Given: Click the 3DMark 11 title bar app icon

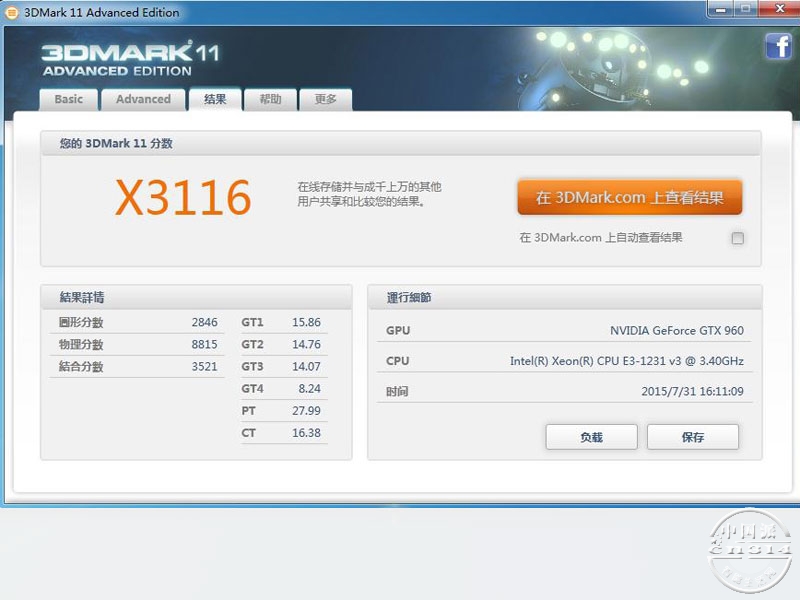Looking at the screenshot, I should point(11,12).
